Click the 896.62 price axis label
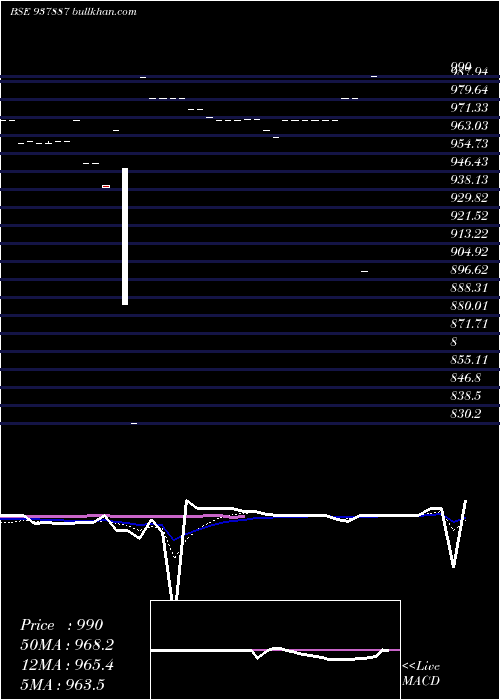 [469, 270]
